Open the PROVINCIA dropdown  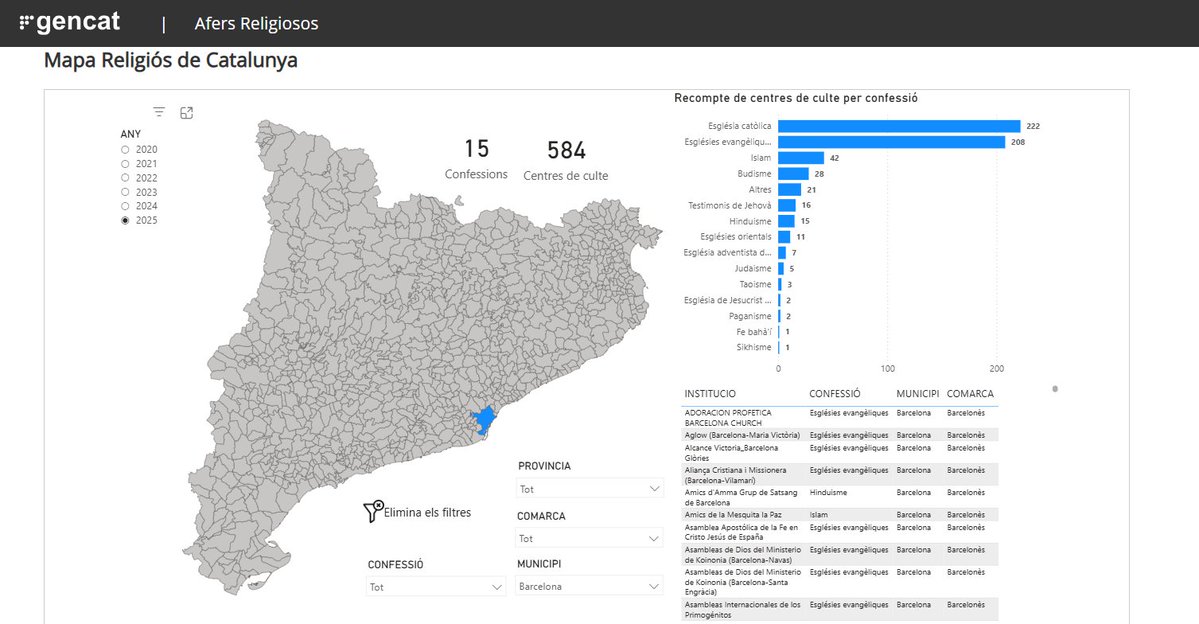pyautogui.click(x=590, y=489)
